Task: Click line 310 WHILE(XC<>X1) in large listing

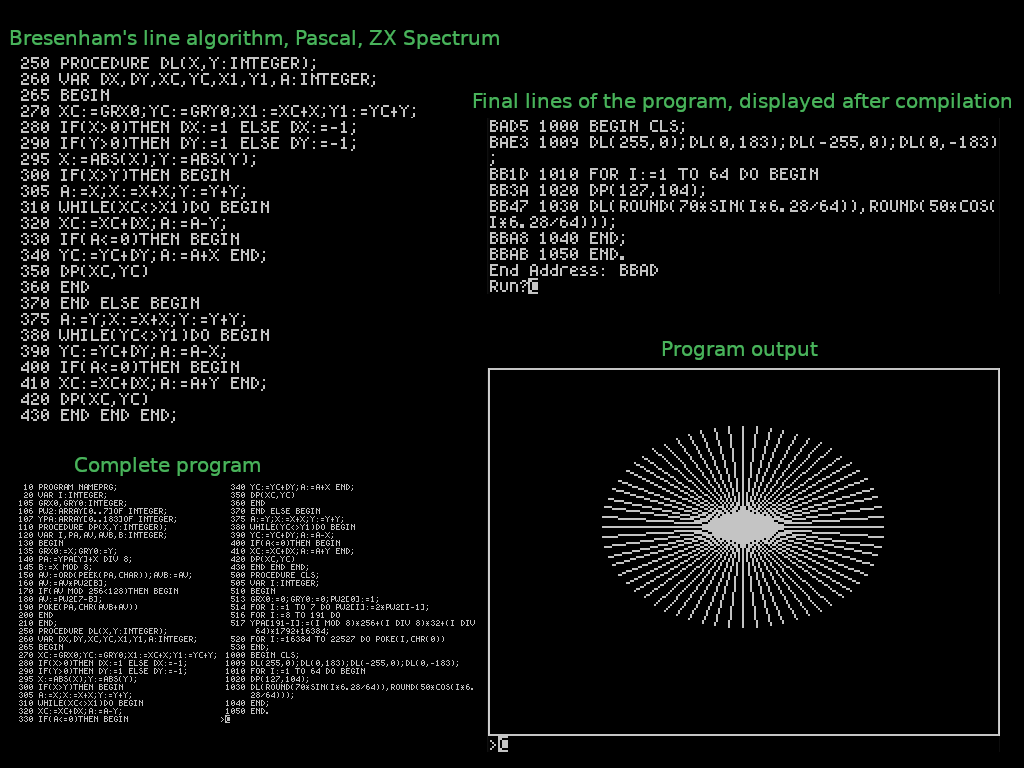Action: click(144, 207)
